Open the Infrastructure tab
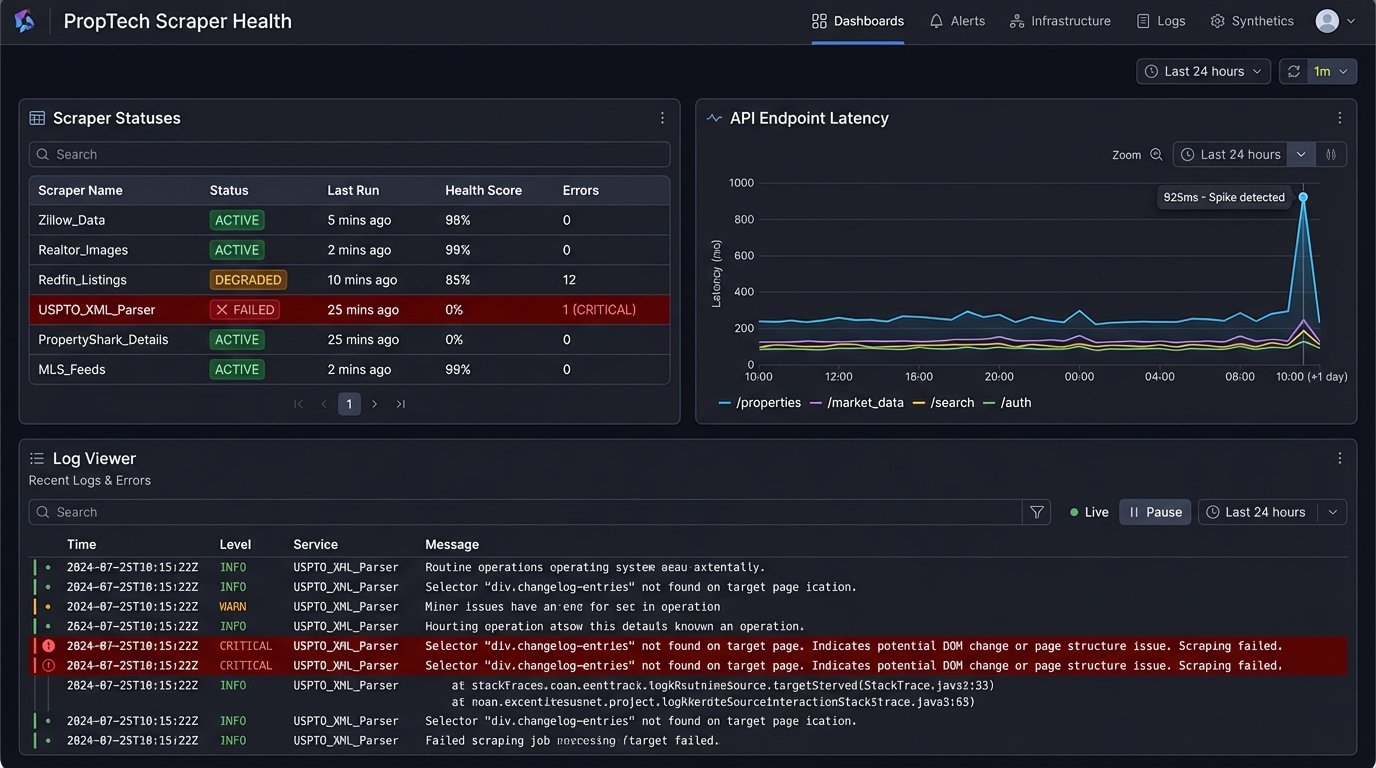1376x768 pixels. [1060, 21]
